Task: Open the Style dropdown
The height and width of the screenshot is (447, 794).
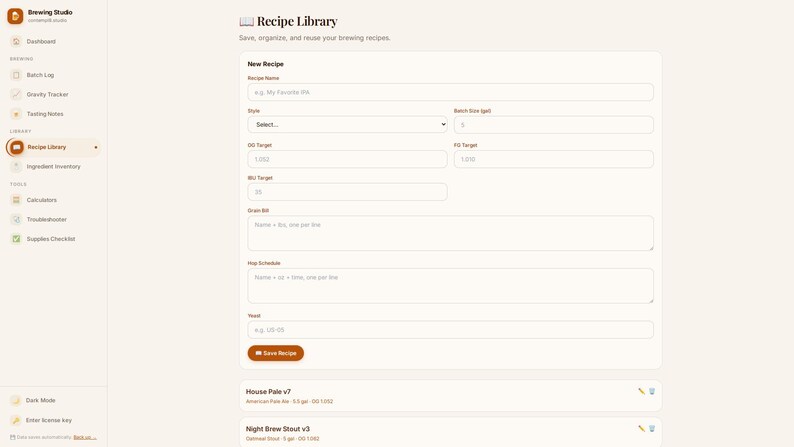Action: point(347,125)
